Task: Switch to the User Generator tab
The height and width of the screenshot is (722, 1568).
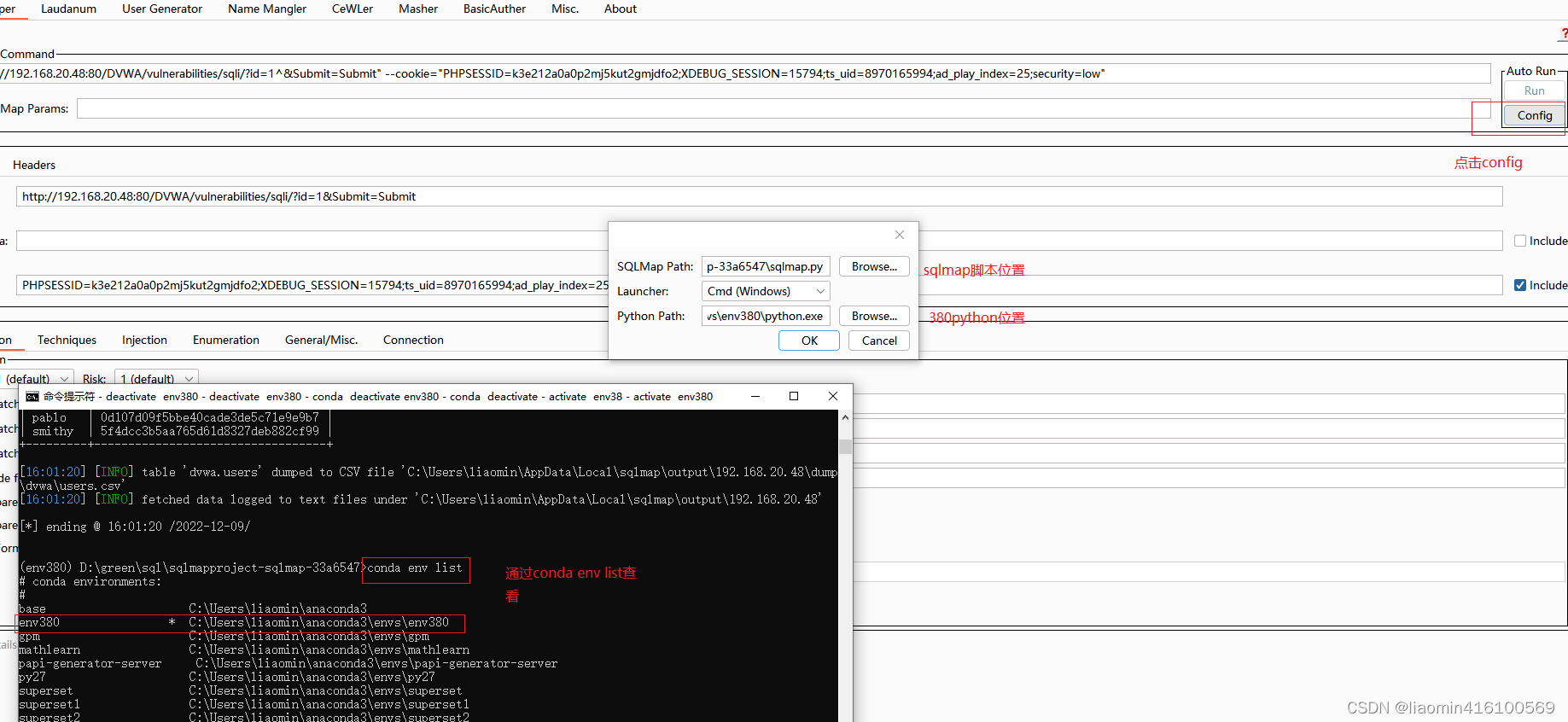Action: click(x=162, y=9)
